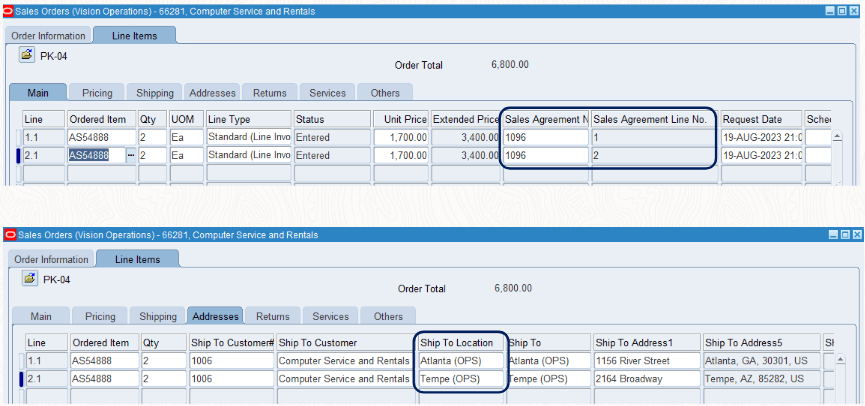Viewport: 865px width, 406px height.
Task: Switch to Pricing sub-tab in top window
Action: 97,93
